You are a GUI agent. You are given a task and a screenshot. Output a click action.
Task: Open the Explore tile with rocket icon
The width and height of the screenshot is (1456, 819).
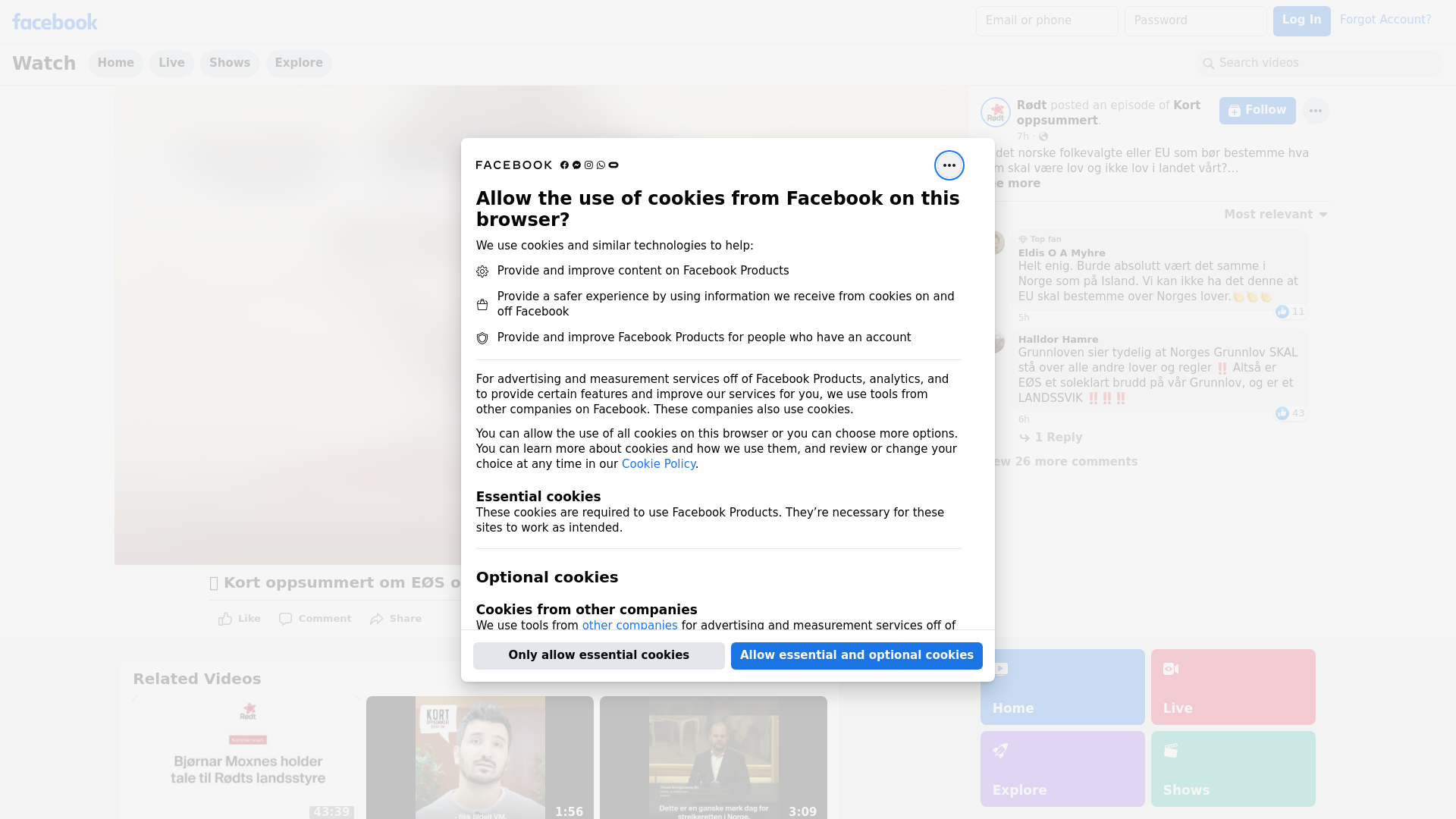point(1062,769)
